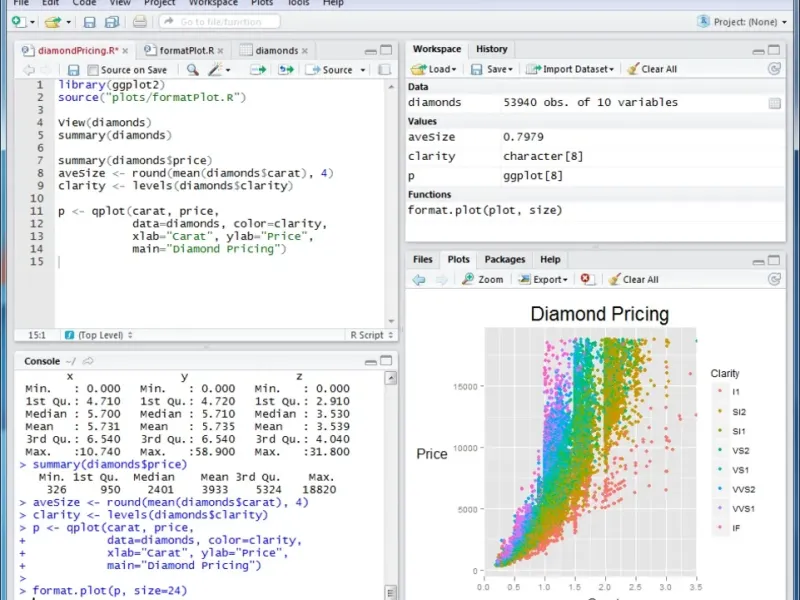Open the (Top Level) scope selector

[x=99, y=335]
